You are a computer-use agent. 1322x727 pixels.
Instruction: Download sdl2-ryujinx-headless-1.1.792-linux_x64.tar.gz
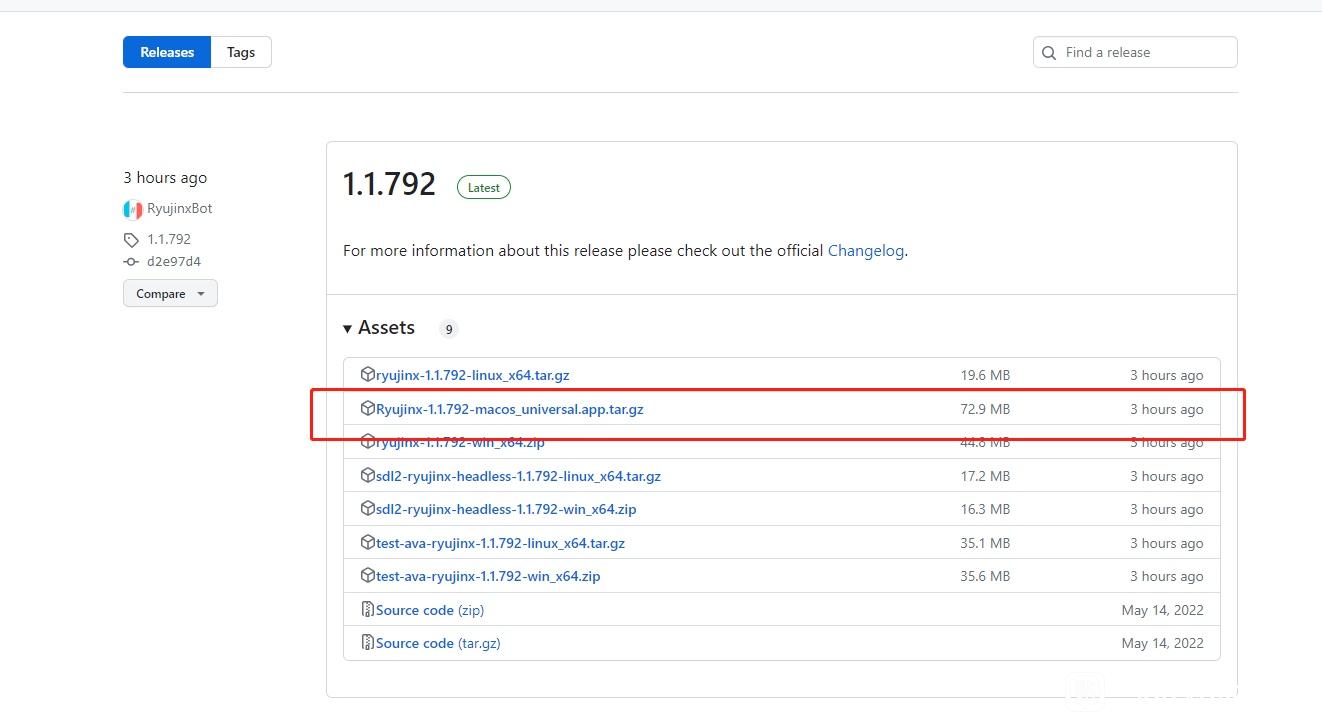(518, 476)
